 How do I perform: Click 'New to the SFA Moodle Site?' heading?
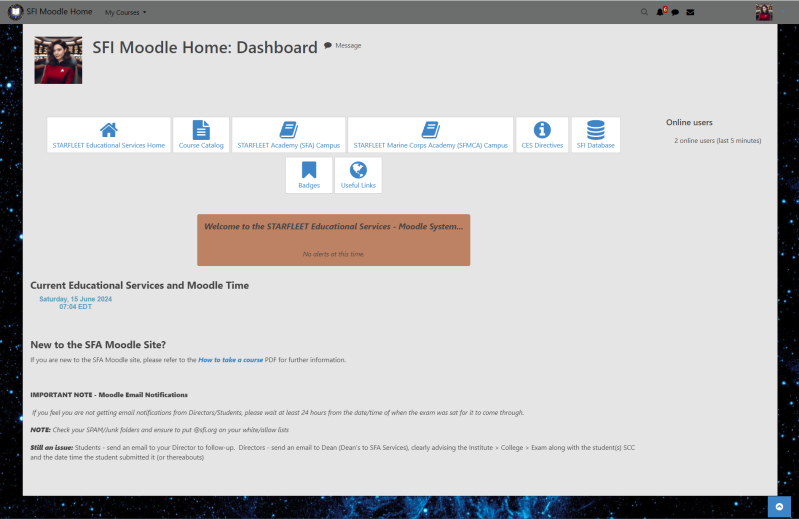pos(98,345)
